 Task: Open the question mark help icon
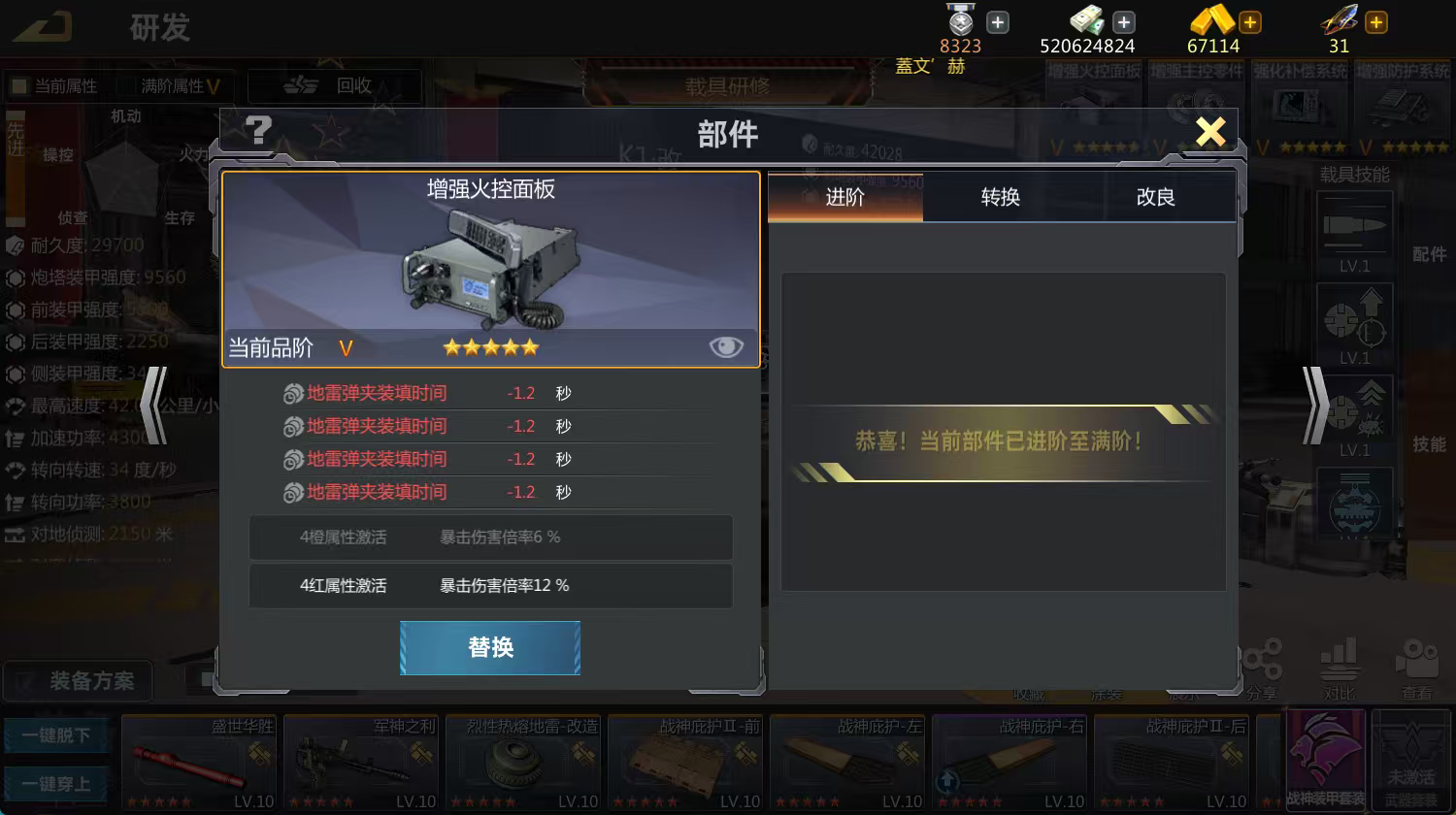click(x=258, y=130)
